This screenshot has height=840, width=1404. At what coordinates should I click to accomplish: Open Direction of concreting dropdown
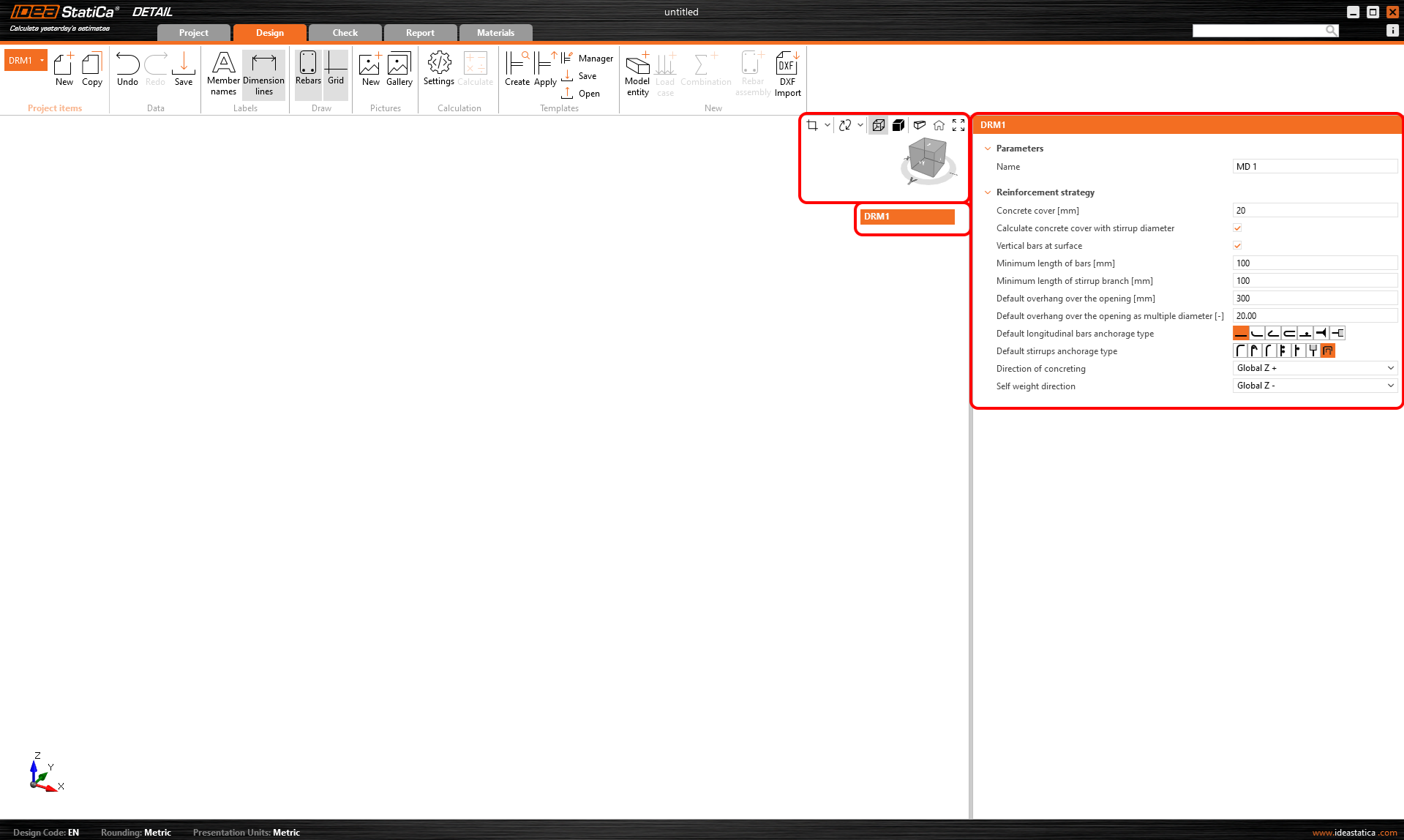pos(1315,368)
